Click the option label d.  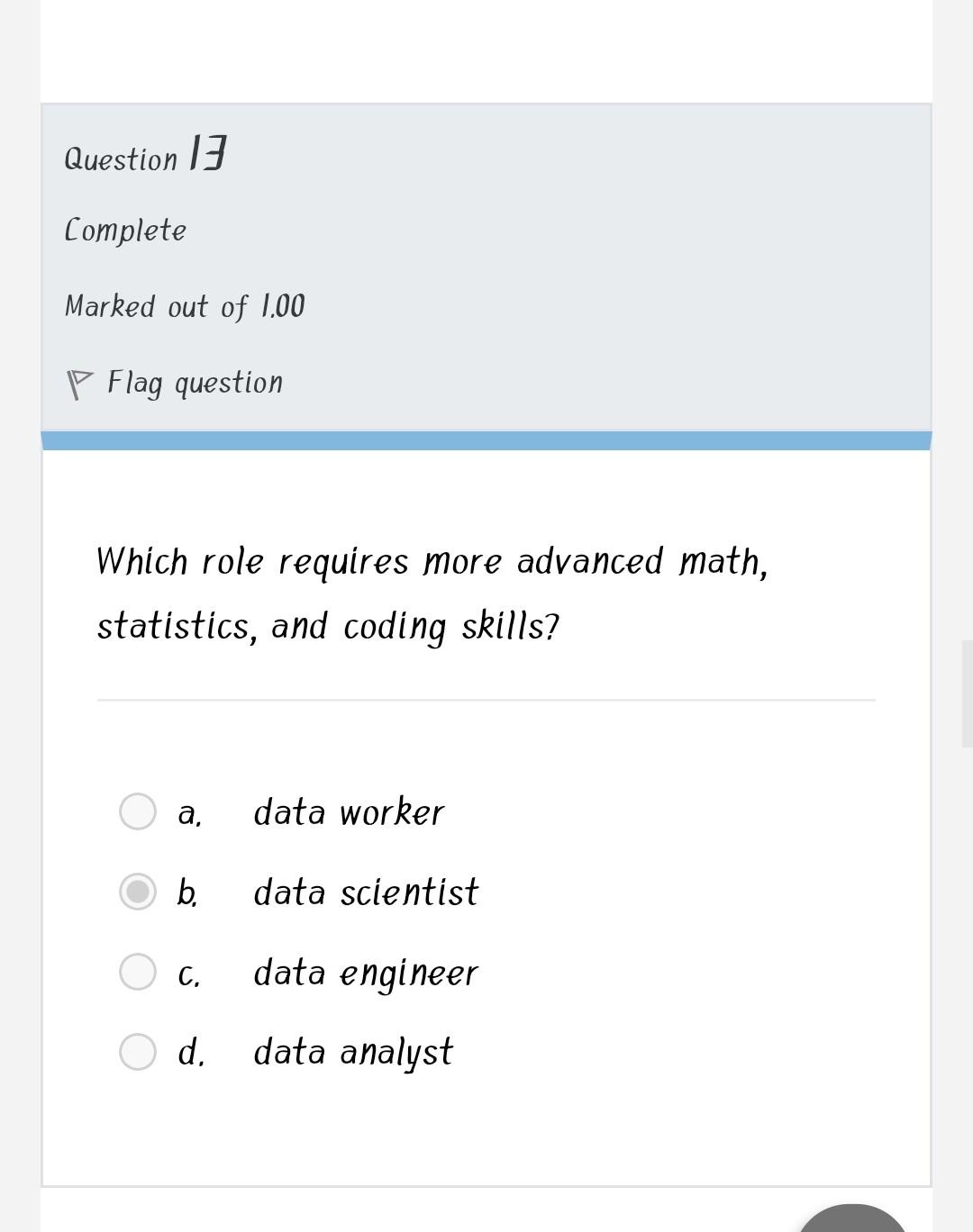pos(190,1051)
